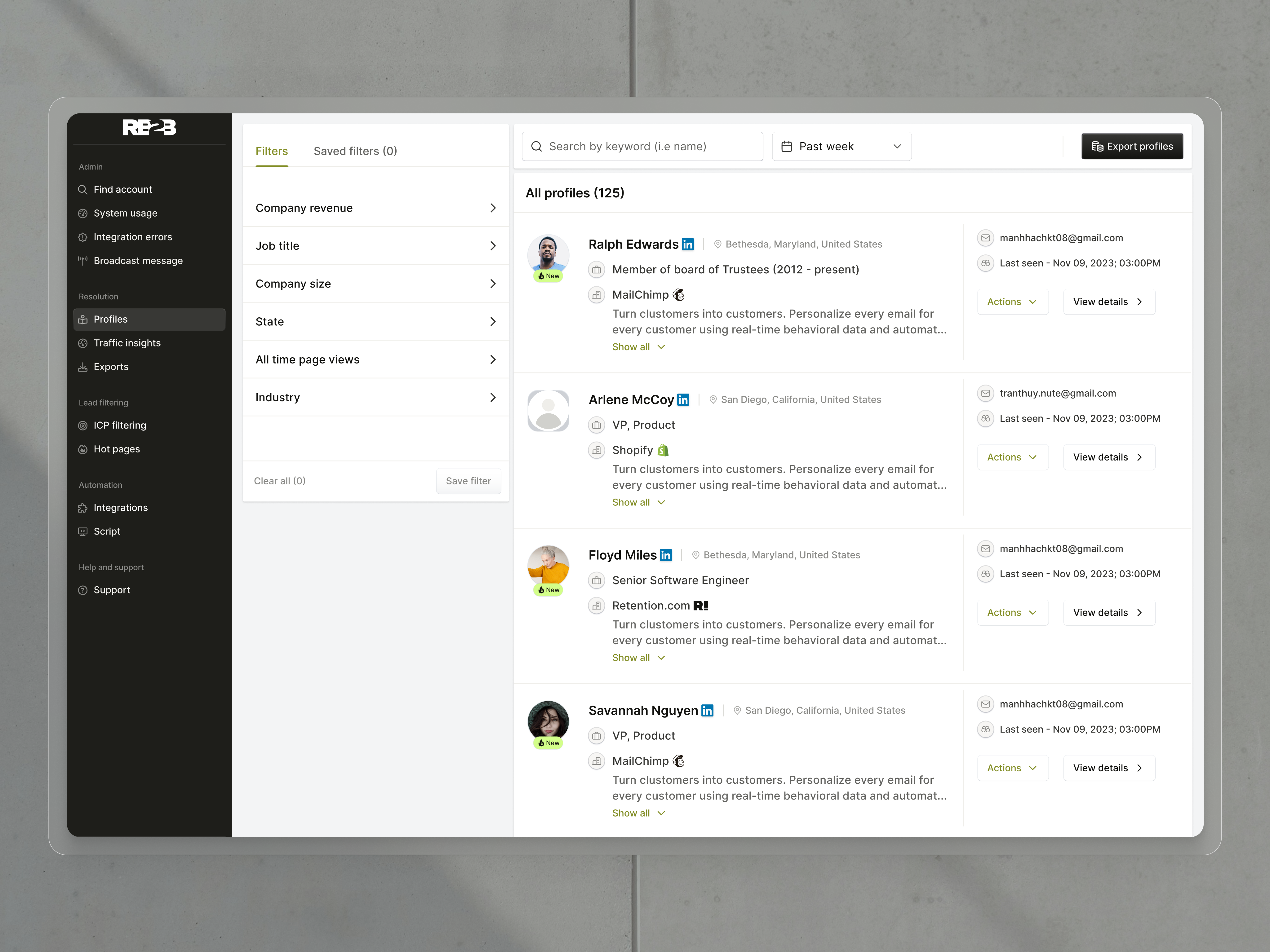Select the Traffic insights sidebar icon
The image size is (1270, 952).
pos(84,342)
